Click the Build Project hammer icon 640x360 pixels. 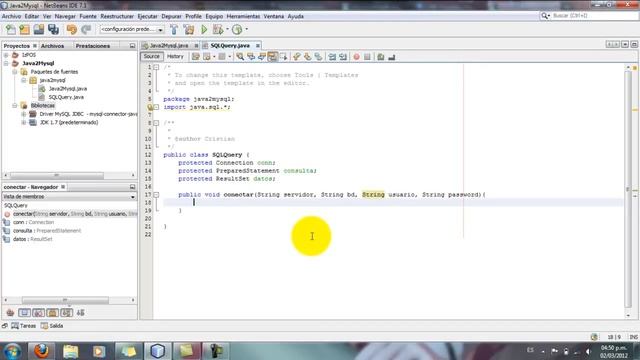point(174,29)
